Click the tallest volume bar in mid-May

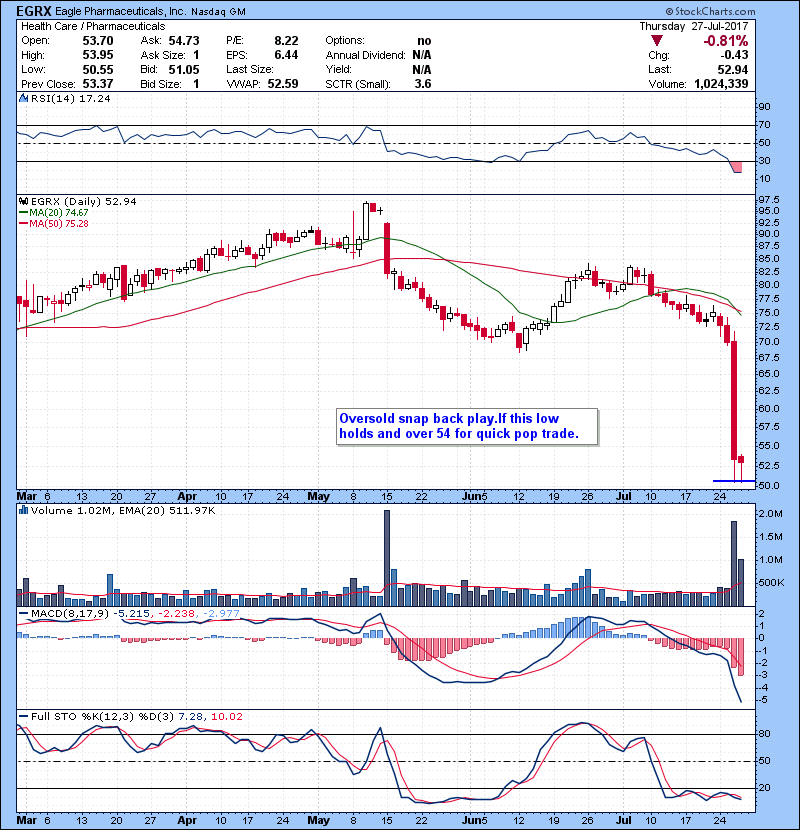tap(387, 558)
